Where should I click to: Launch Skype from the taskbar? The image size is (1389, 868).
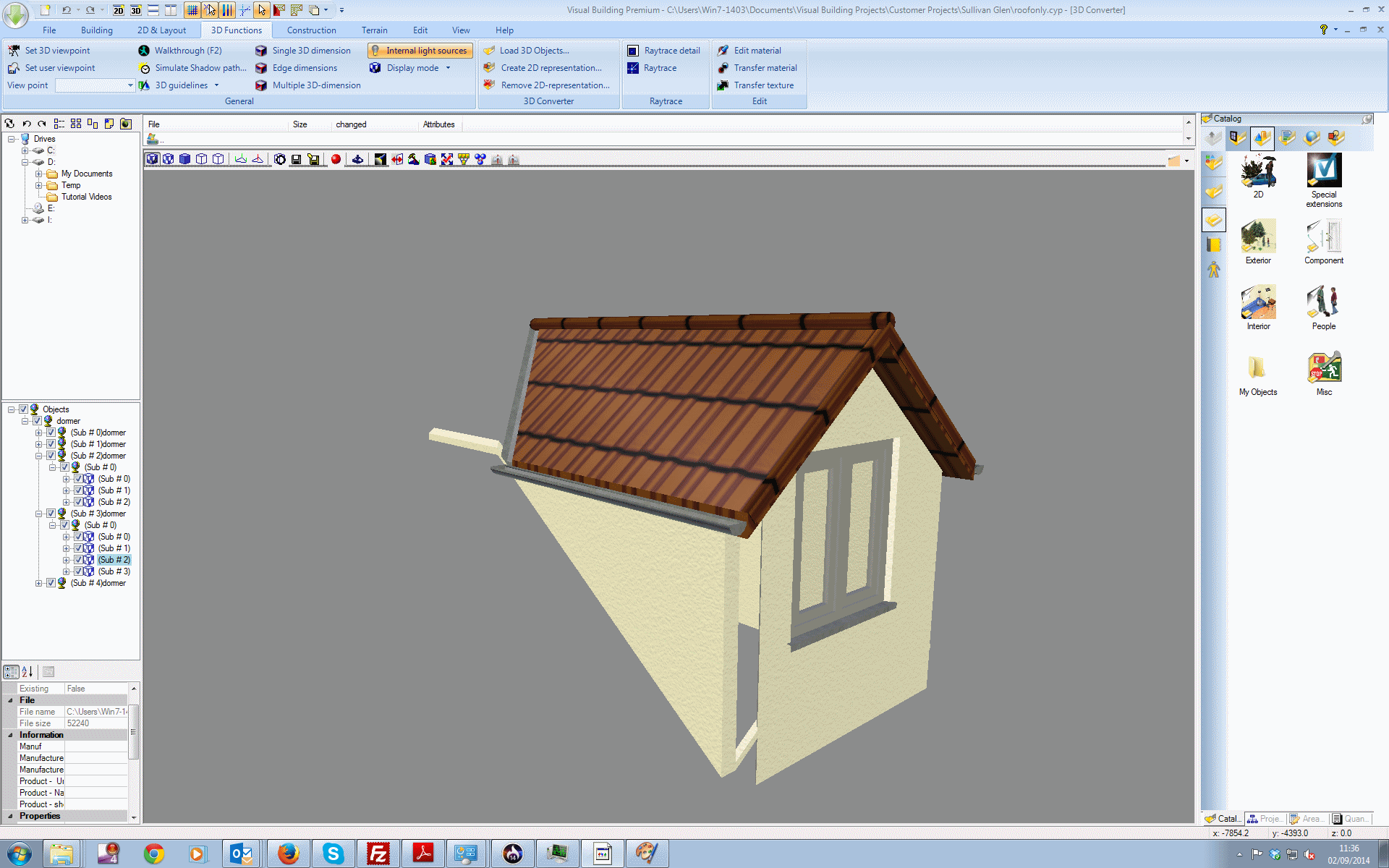click(333, 854)
